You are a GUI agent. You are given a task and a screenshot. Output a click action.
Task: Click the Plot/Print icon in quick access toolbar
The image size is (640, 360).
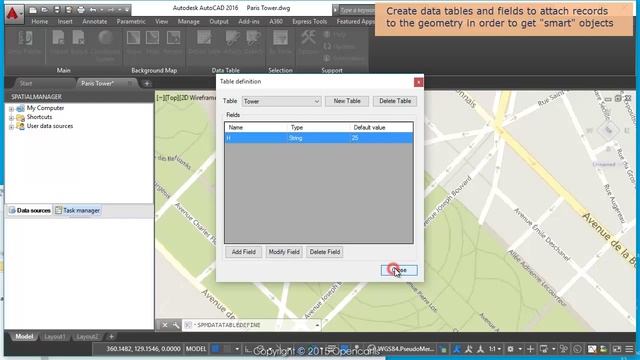click(x=81, y=9)
